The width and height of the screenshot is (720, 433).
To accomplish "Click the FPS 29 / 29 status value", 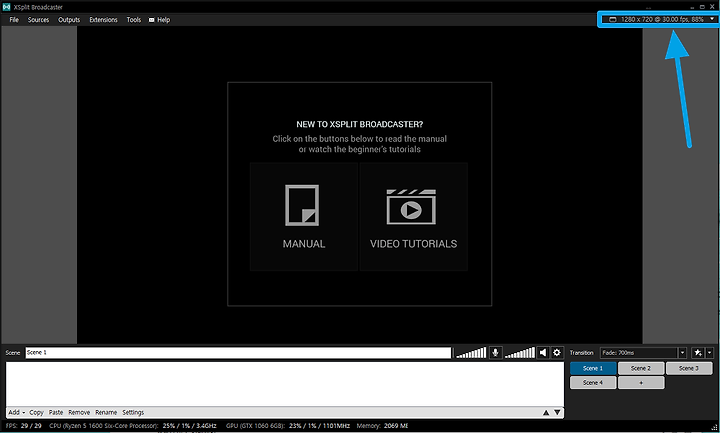I will [31, 426].
